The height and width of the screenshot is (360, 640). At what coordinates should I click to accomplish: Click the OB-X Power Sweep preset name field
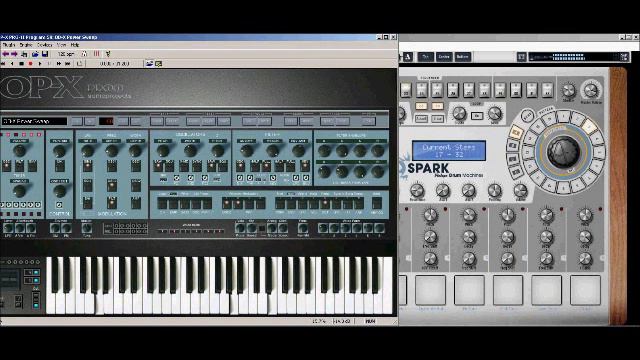tap(34, 121)
